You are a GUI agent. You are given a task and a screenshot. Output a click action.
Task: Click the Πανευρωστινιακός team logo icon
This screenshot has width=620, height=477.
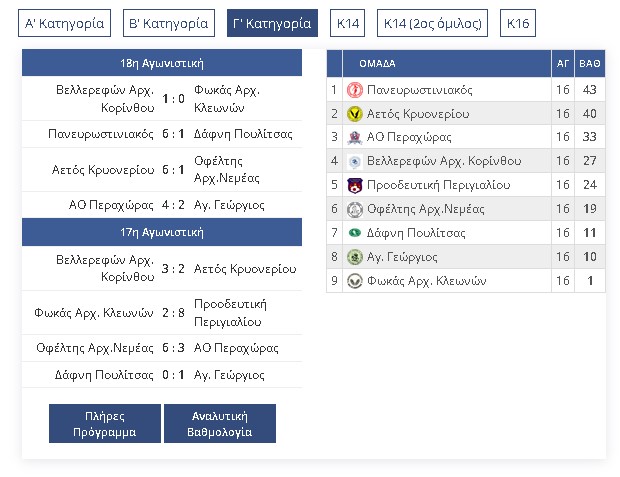[x=354, y=90]
